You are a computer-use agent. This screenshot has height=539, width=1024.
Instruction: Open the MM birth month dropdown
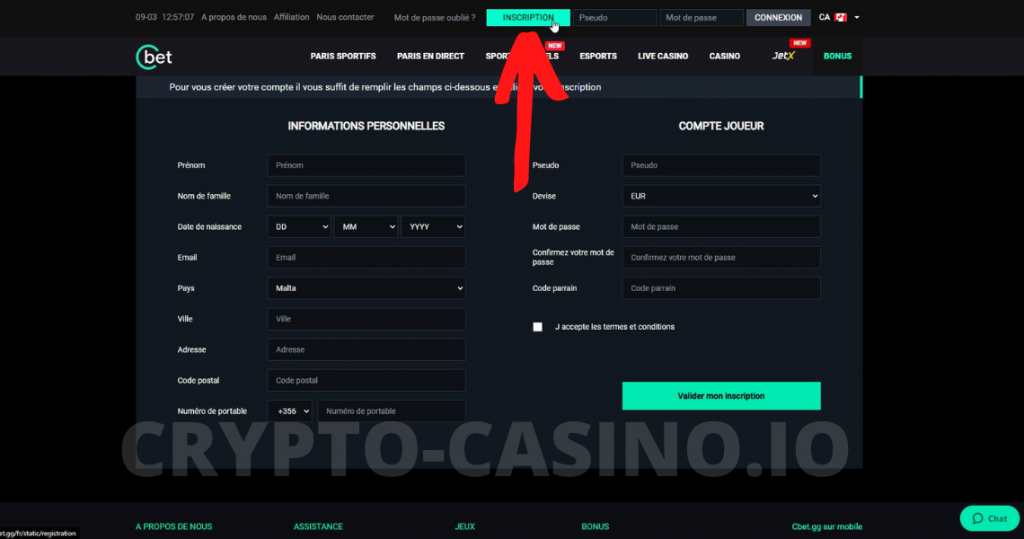click(366, 227)
